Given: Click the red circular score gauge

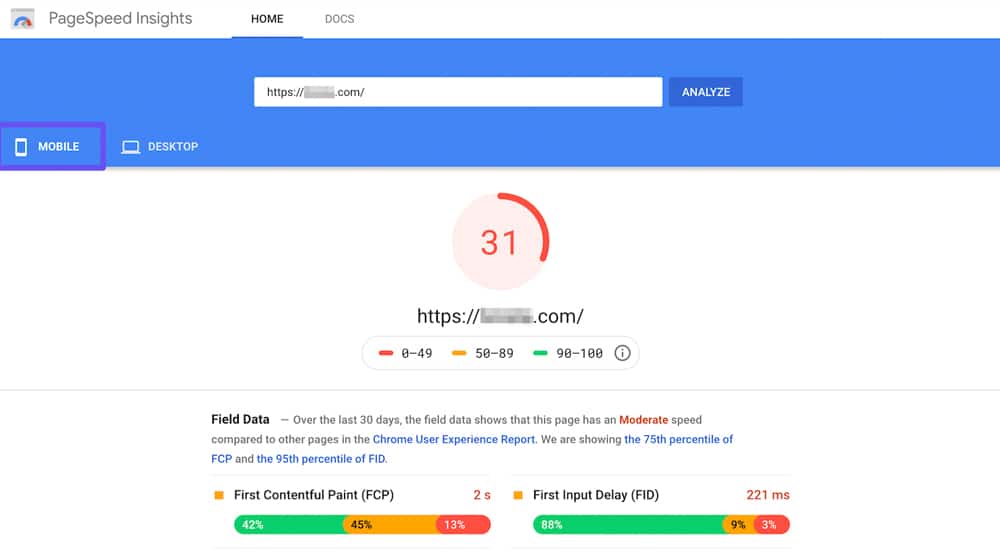Looking at the screenshot, I should (500, 242).
